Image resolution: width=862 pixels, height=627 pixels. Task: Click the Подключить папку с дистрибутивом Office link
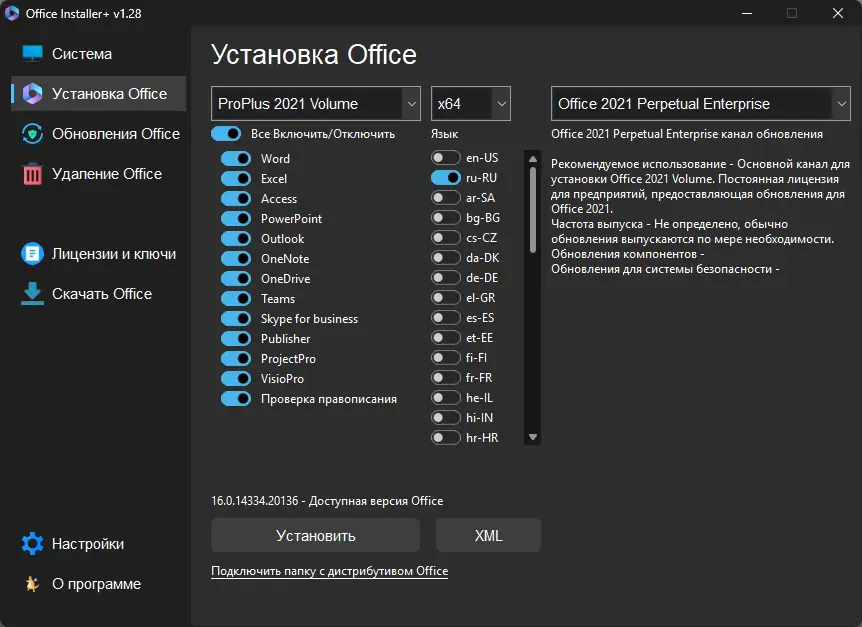(x=329, y=571)
